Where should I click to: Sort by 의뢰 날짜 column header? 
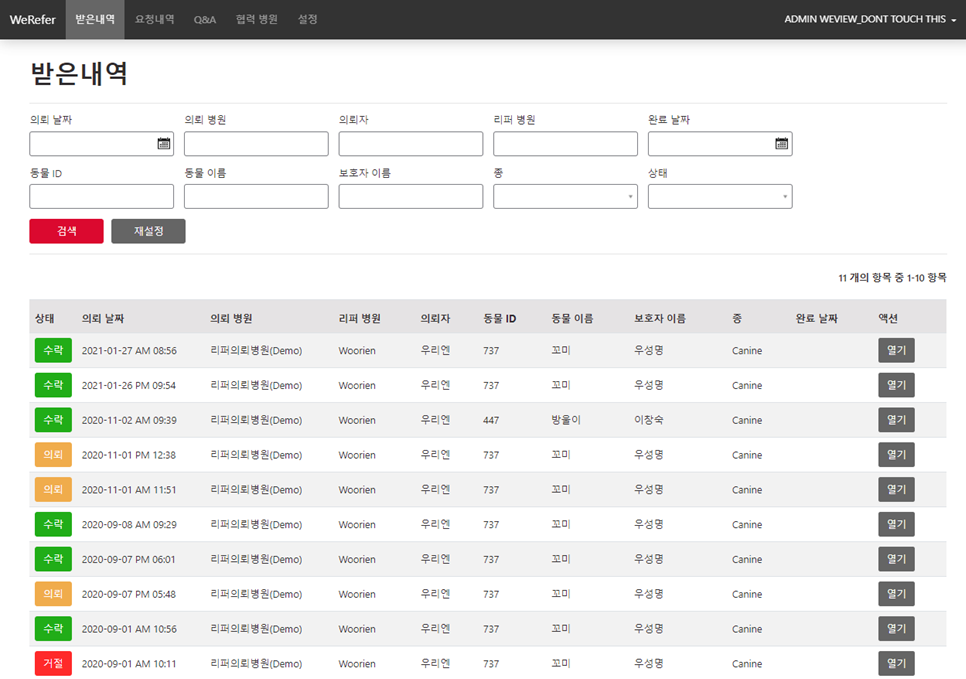click(103, 319)
